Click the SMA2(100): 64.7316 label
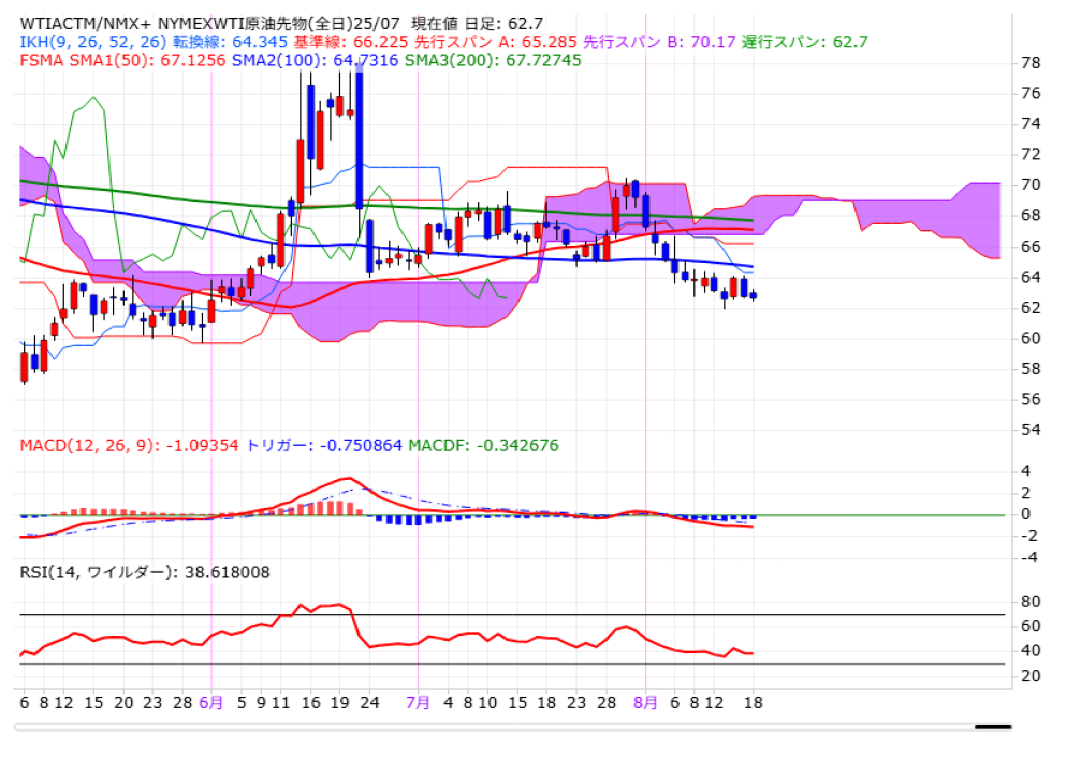Screen dimensions: 1076x757 pyautogui.click(x=315, y=60)
